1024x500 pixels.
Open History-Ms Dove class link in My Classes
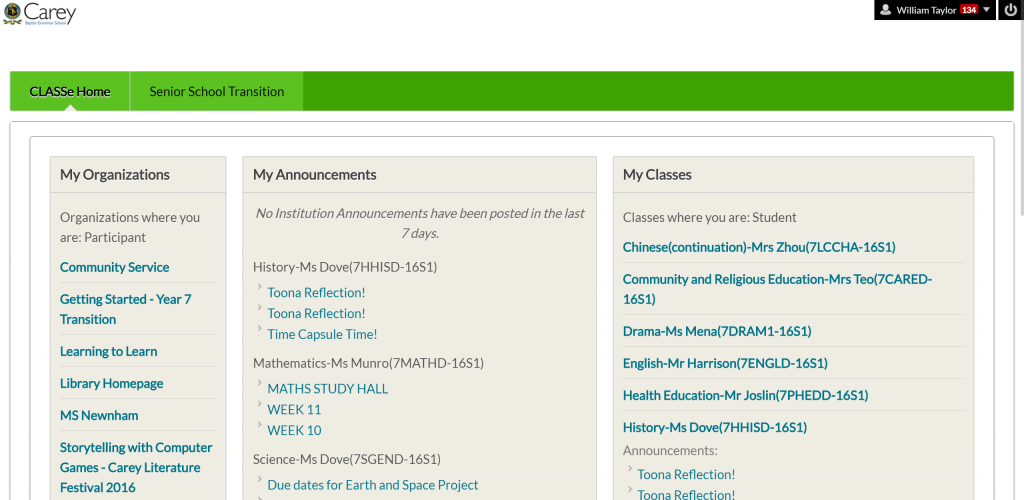coord(714,428)
